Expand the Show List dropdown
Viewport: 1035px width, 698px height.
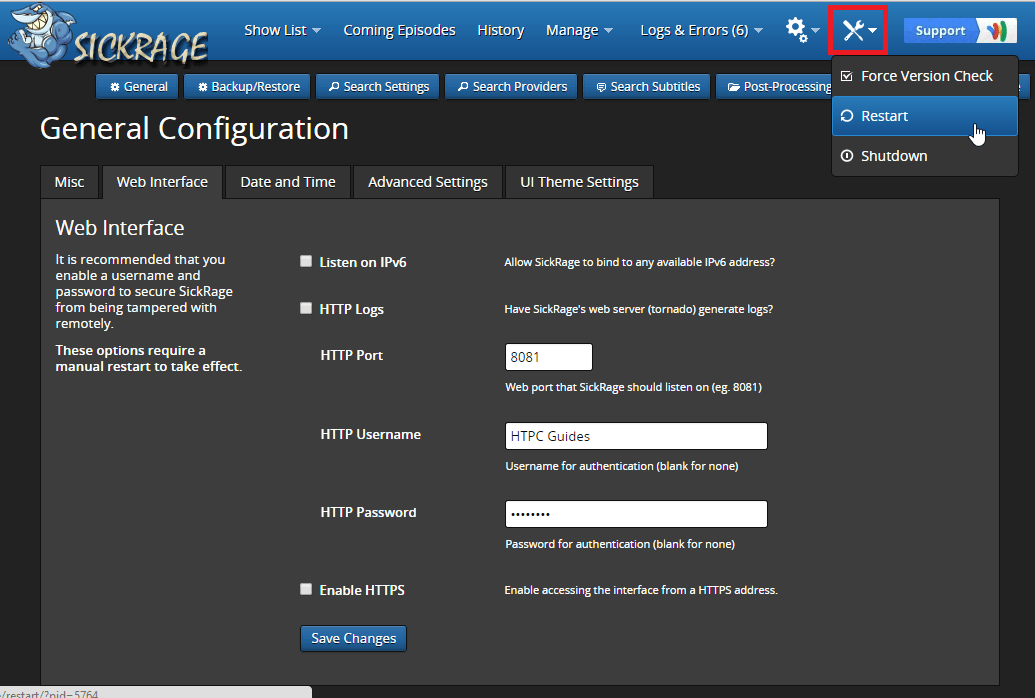point(282,30)
